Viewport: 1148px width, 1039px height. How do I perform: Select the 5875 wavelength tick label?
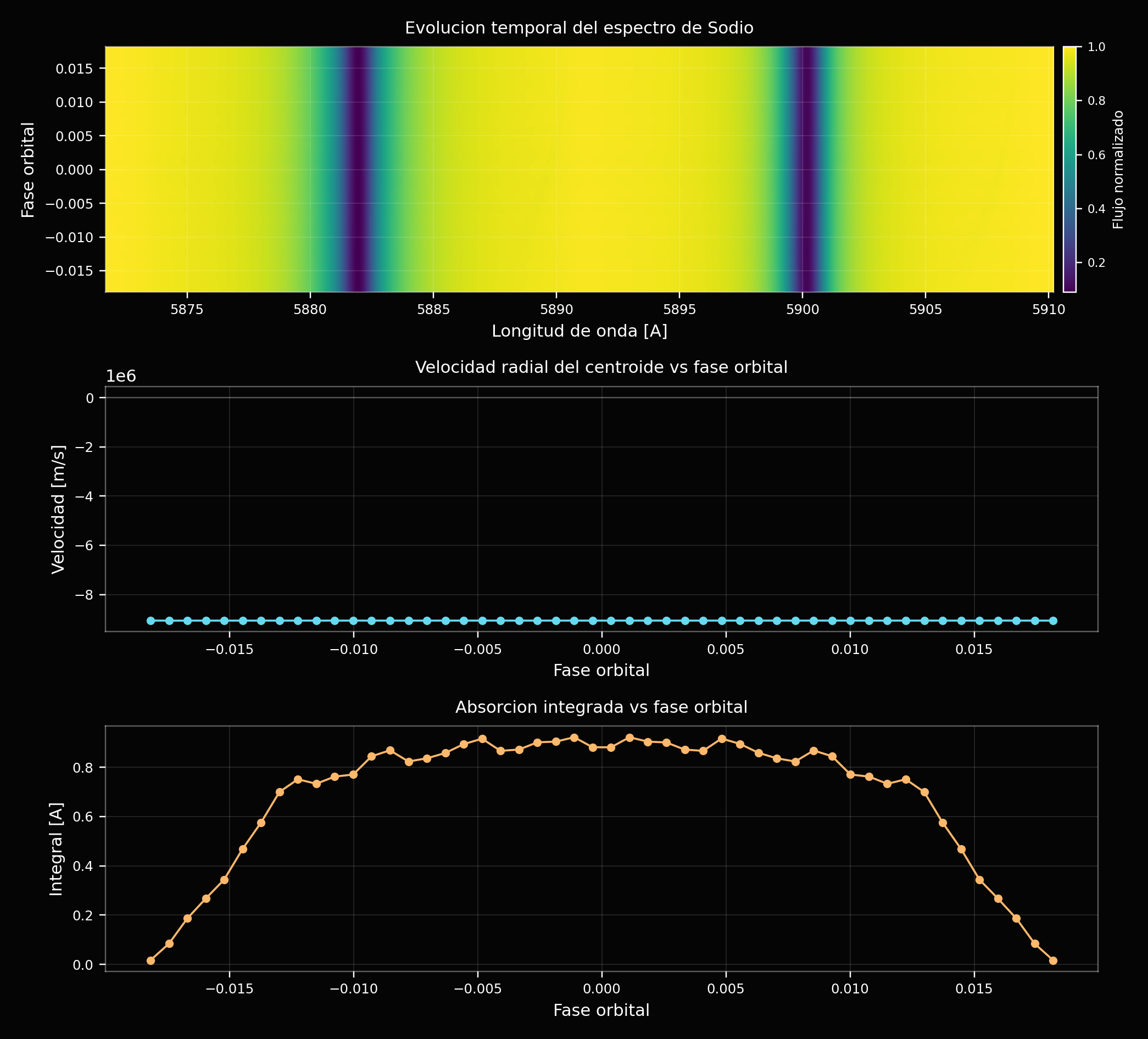click(187, 310)
